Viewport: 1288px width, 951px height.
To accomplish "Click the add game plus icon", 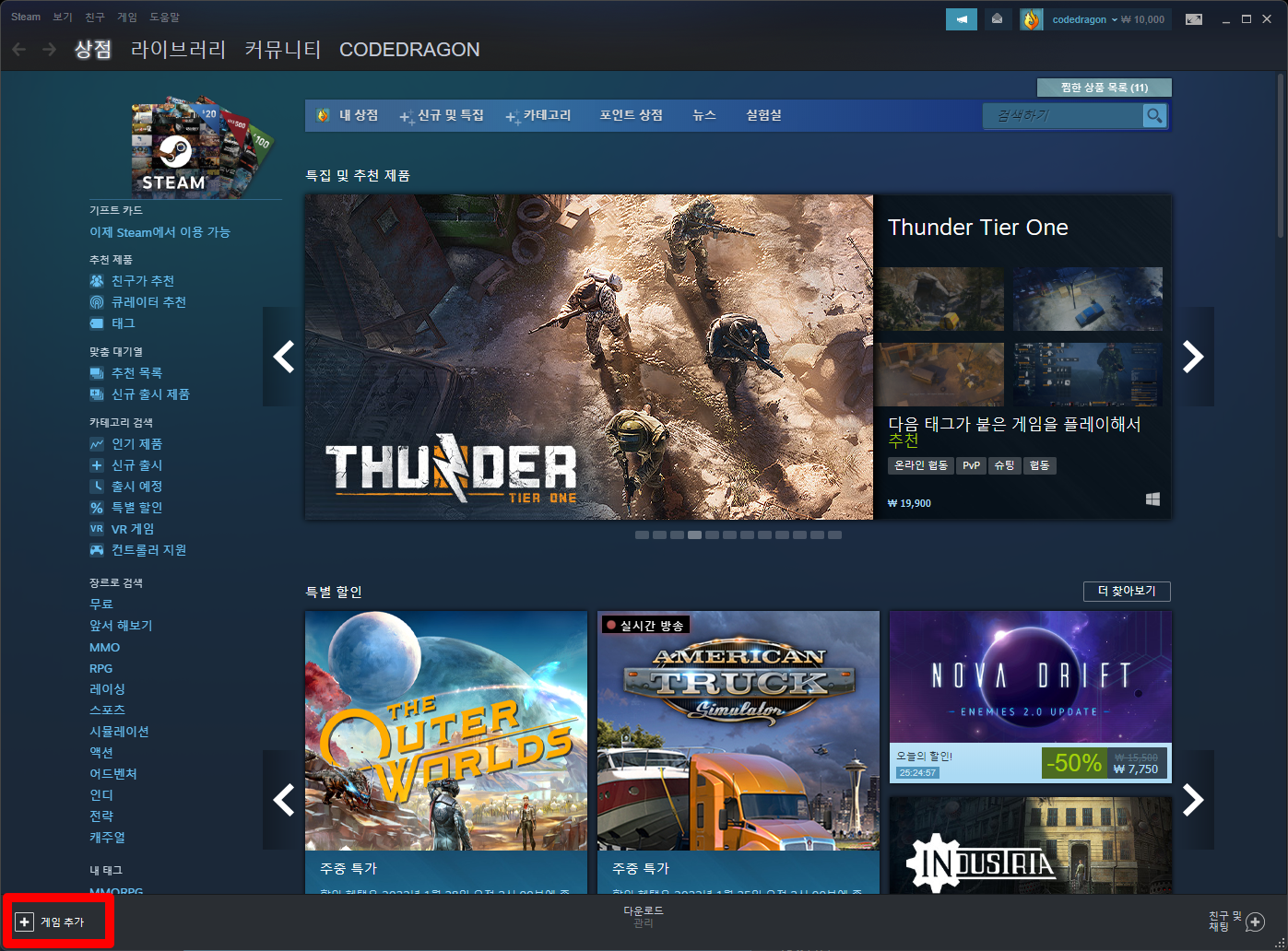I will (25, 922).
